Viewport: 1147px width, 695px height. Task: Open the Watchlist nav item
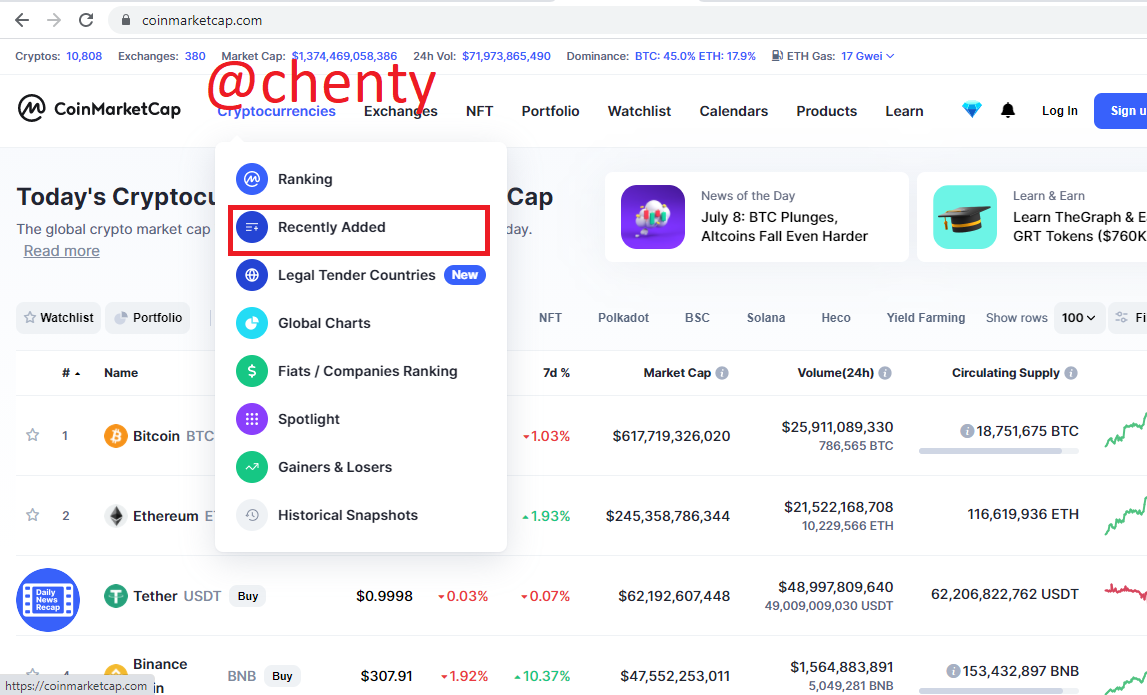[639, 111]
